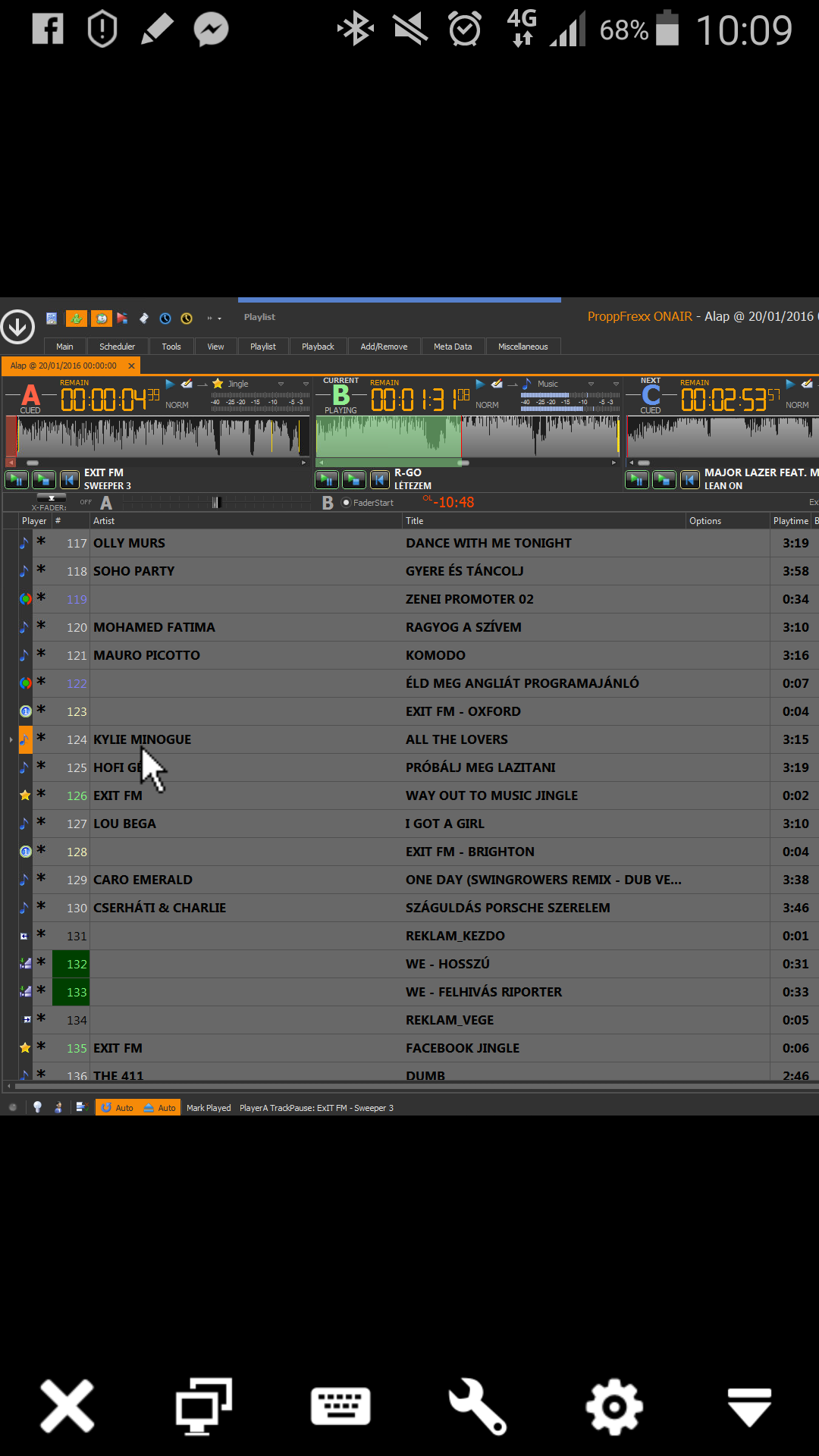Click the status bar user figure icon
819x1456 pixels.
coord(58,1108)
